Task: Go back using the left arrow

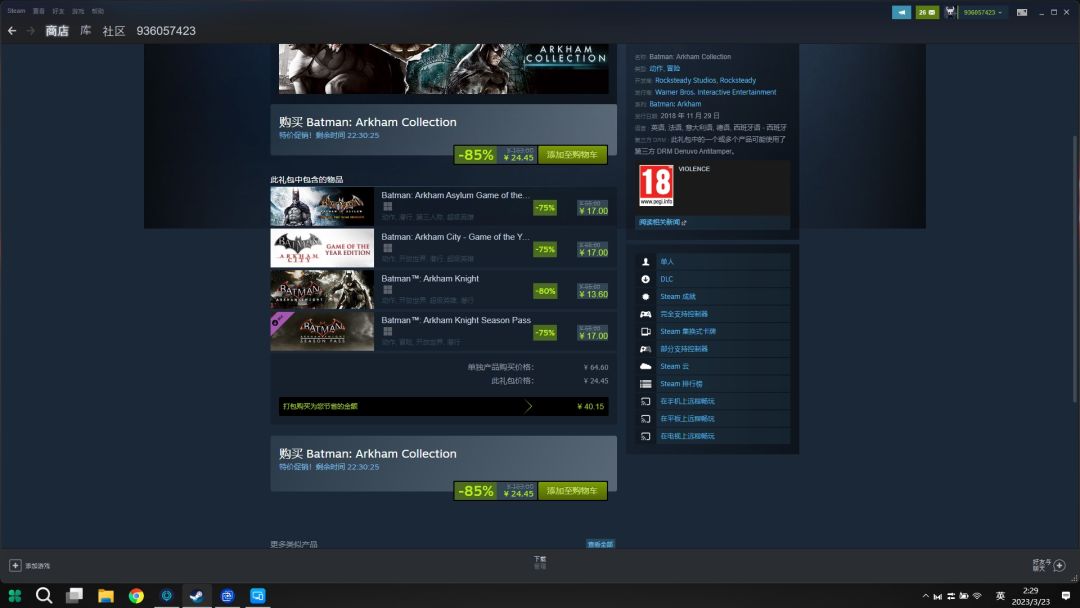Action: tap(12, 31)
